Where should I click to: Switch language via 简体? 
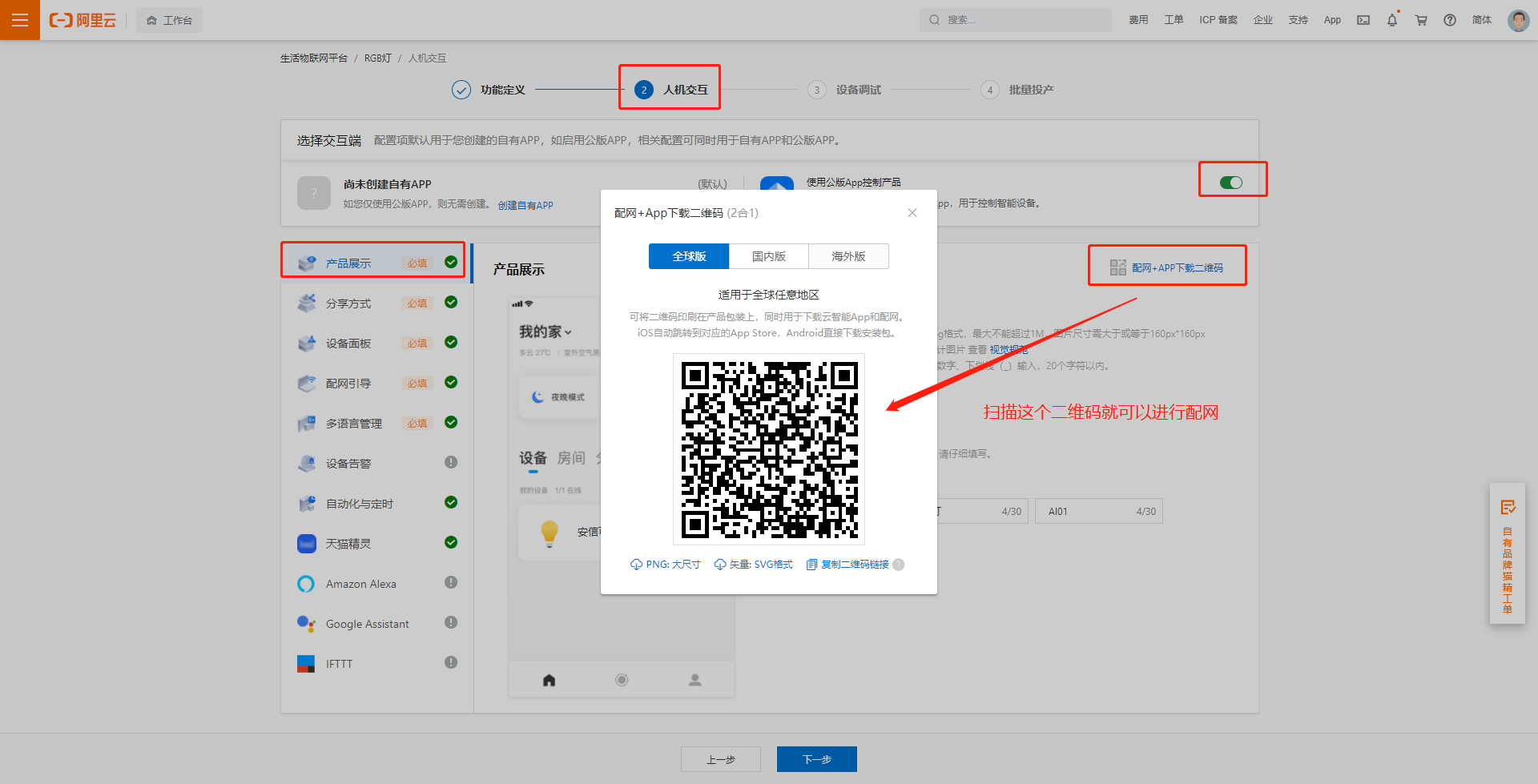(1482, 20)
